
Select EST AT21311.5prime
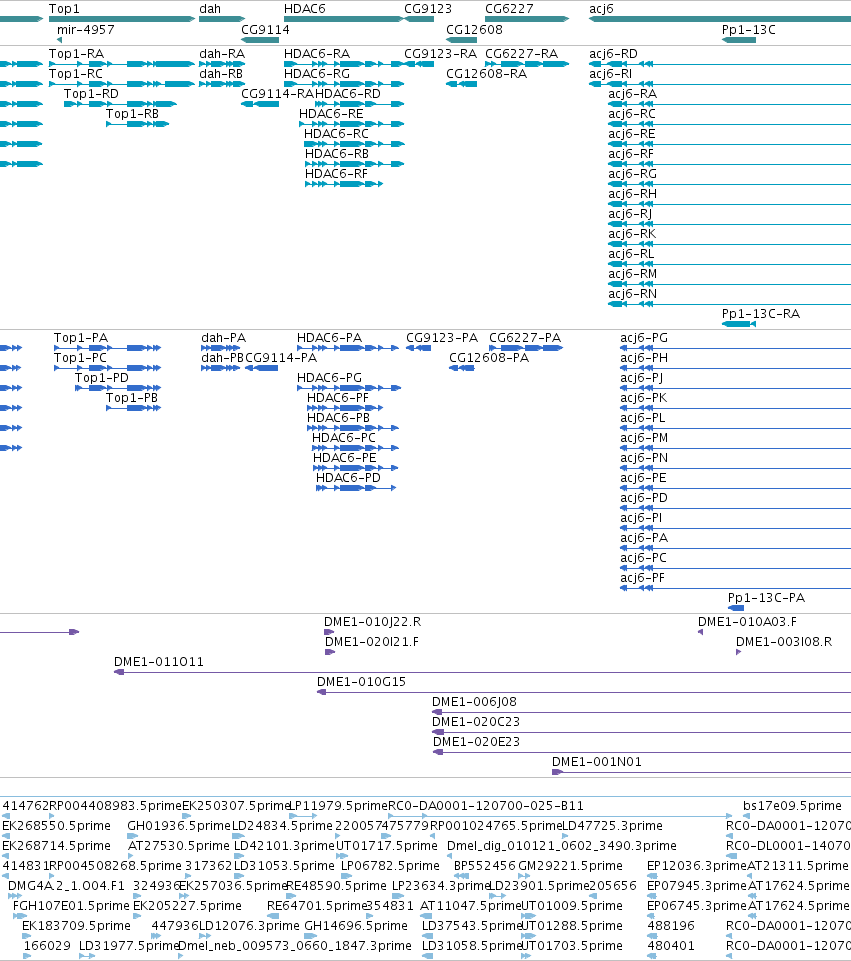(798, 865)
